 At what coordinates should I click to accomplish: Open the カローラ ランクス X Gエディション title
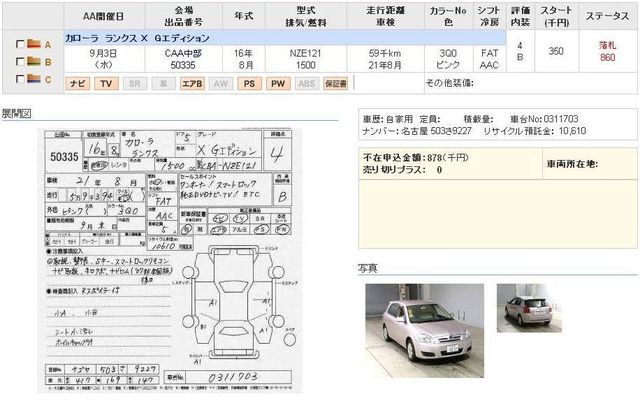click(137, 38)
